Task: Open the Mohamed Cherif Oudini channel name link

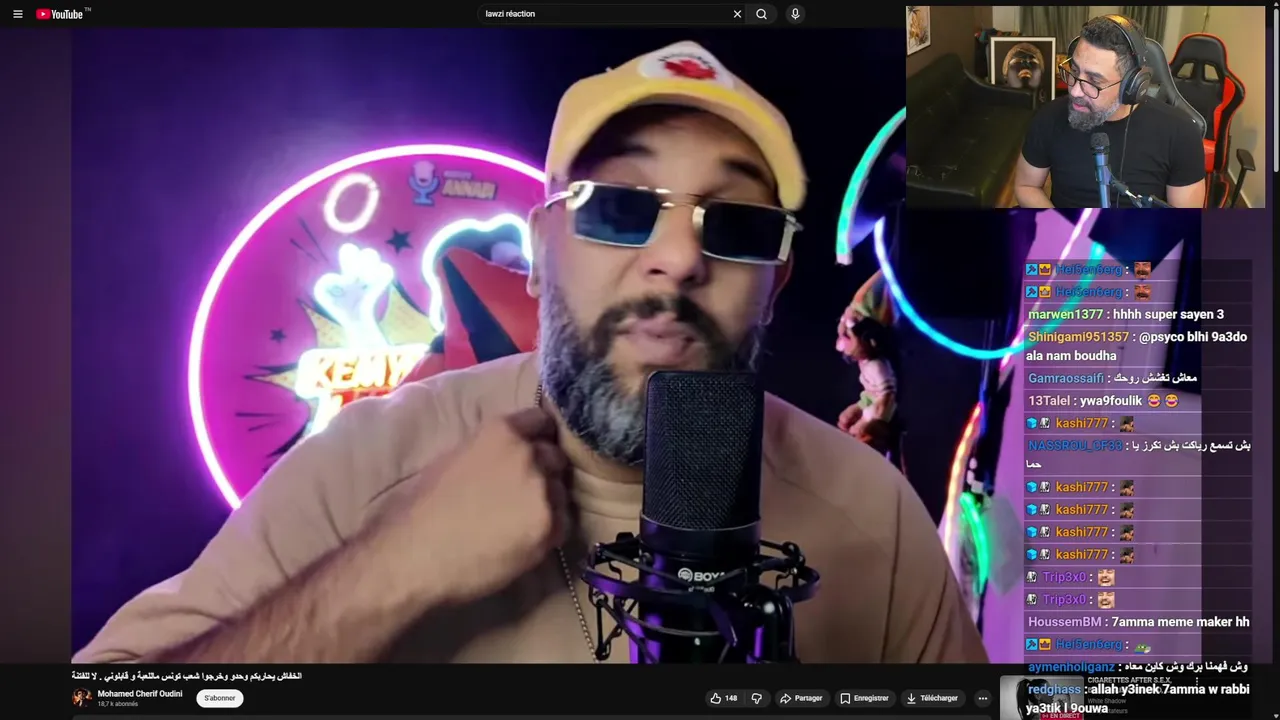Action: pos(140,693)
